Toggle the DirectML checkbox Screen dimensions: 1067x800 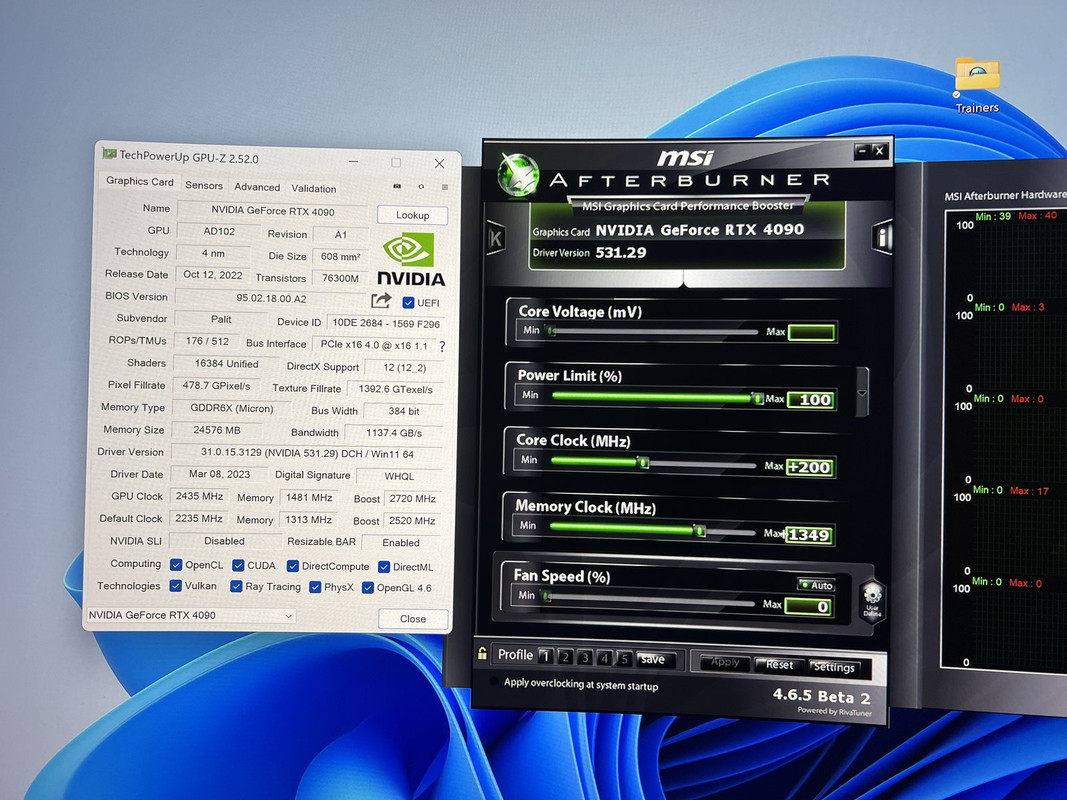pos(384,567)
